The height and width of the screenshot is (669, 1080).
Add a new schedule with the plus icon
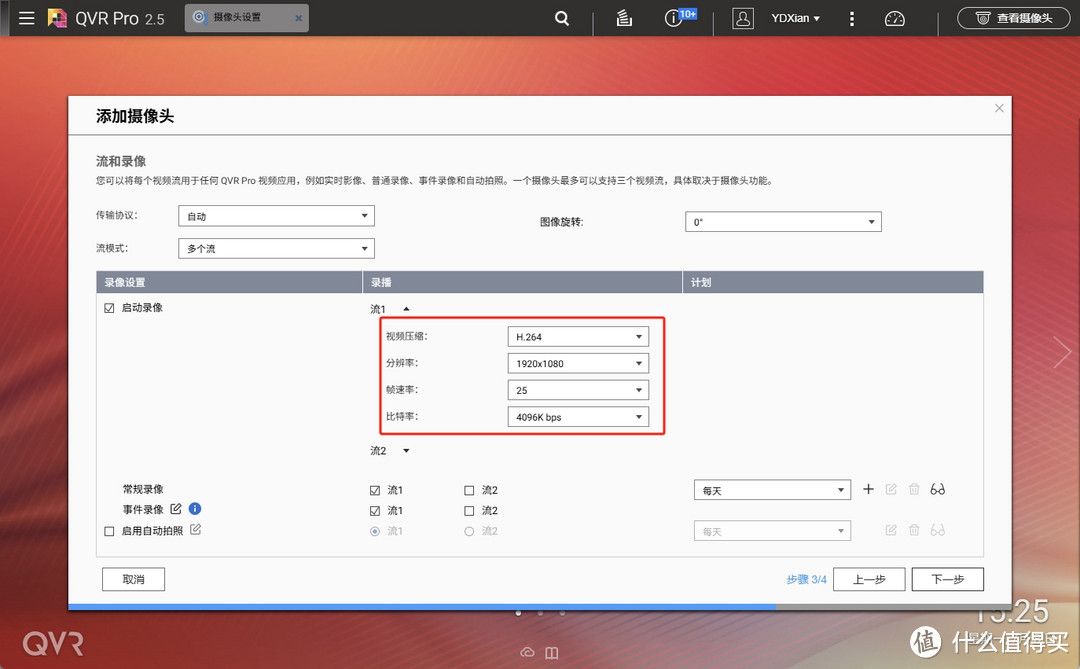click(868, 489)
